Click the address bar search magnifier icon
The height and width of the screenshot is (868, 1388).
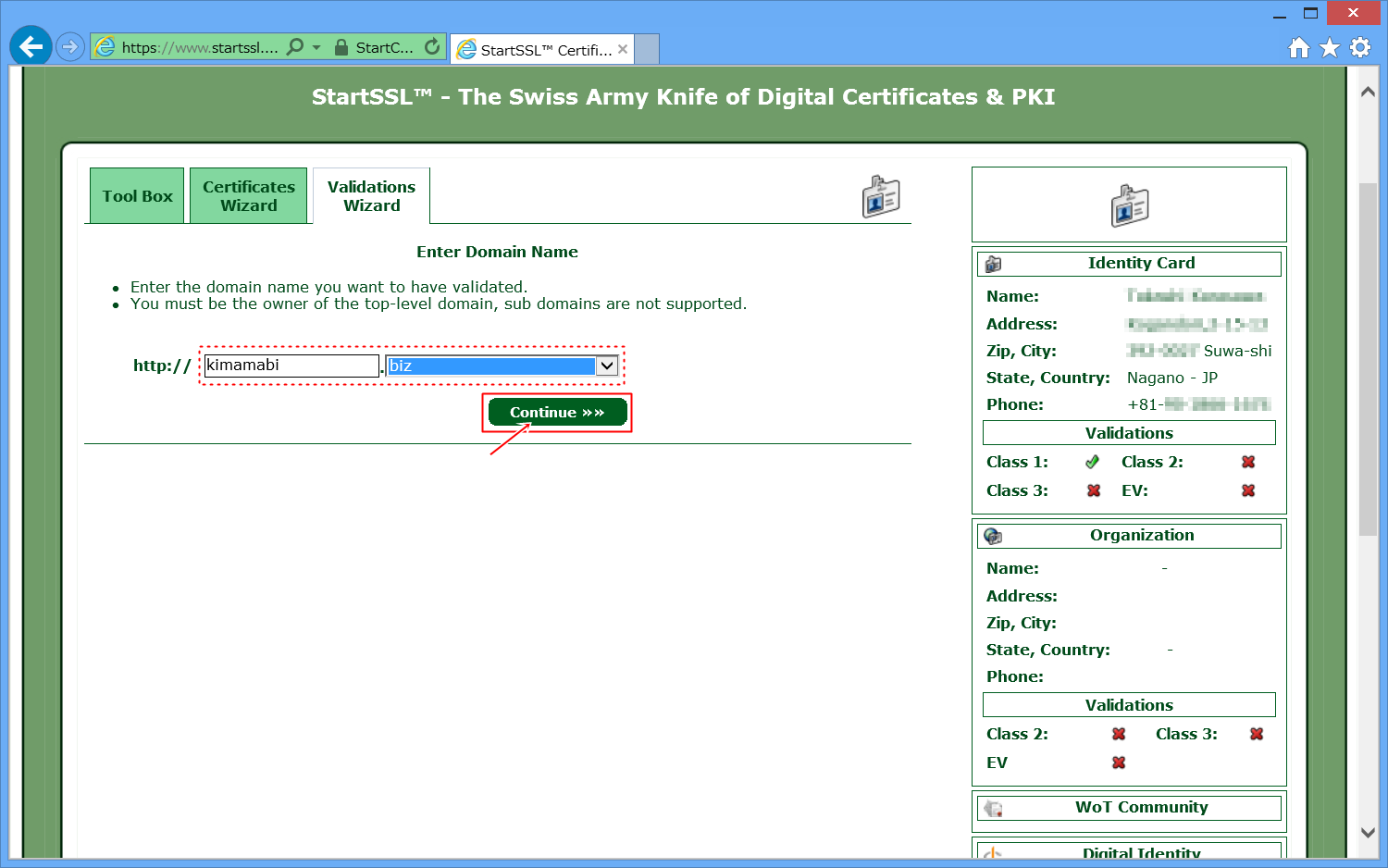pos(295,46)
